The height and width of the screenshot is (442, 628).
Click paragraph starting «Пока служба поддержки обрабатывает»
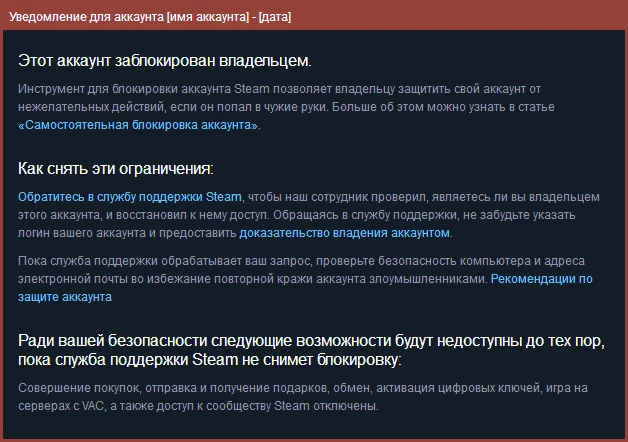coord(305,279)
